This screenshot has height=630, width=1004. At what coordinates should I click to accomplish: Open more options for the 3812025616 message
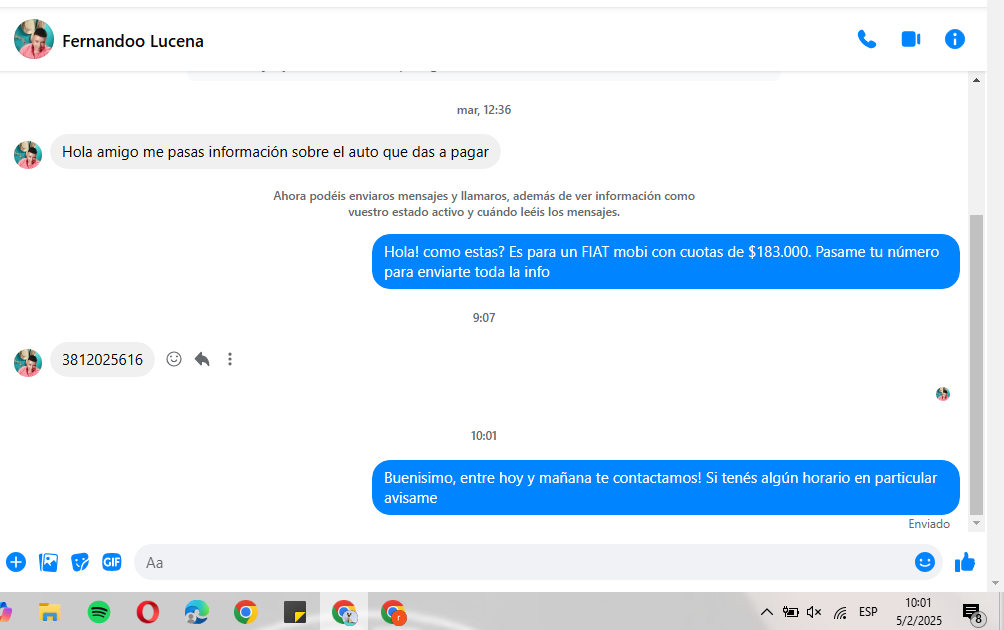[230, 359]
